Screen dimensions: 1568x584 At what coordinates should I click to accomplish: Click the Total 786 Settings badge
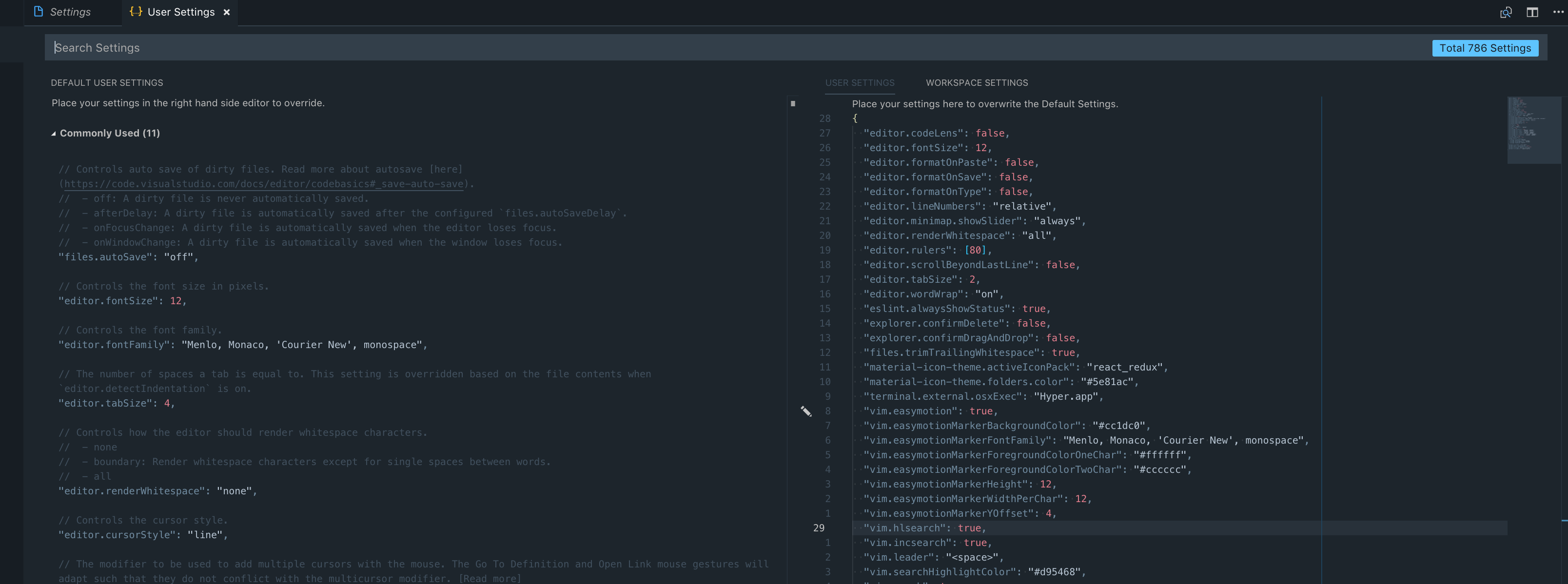pyautogui.click(x=1485, y=47)
